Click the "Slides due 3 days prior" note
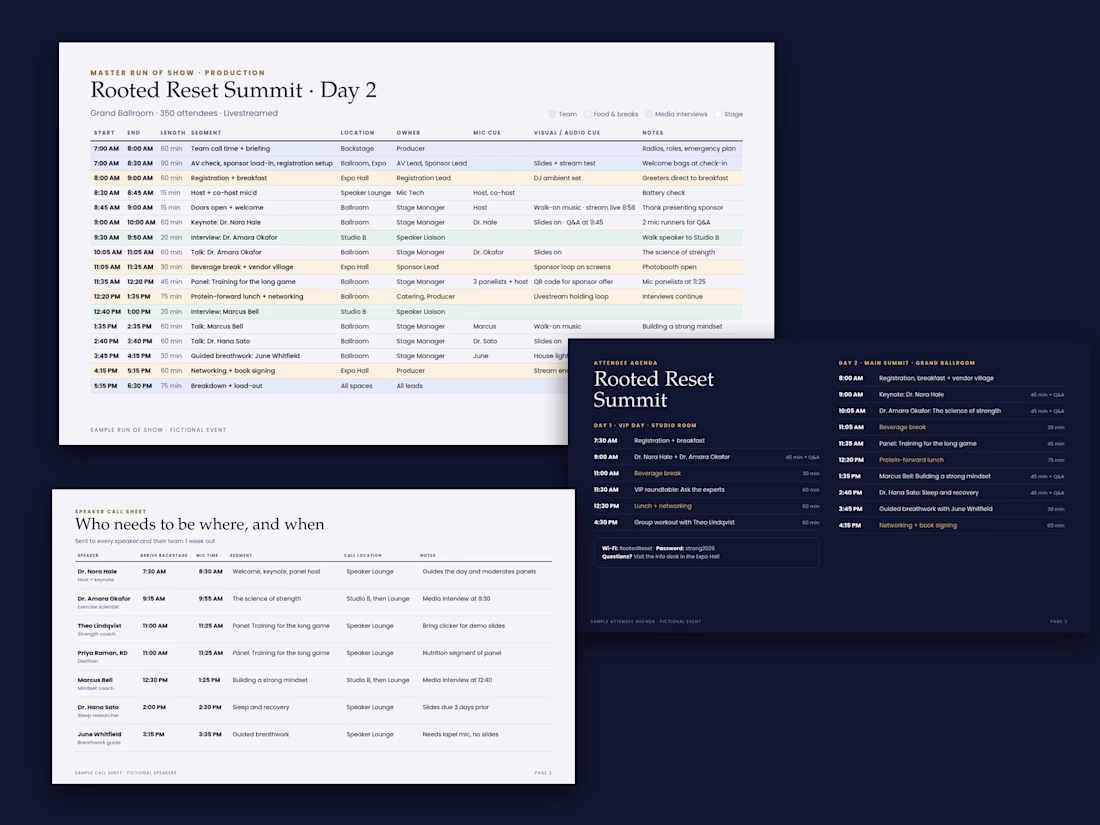This screenshot has height=825, width=1100. [x=456, y=707]
